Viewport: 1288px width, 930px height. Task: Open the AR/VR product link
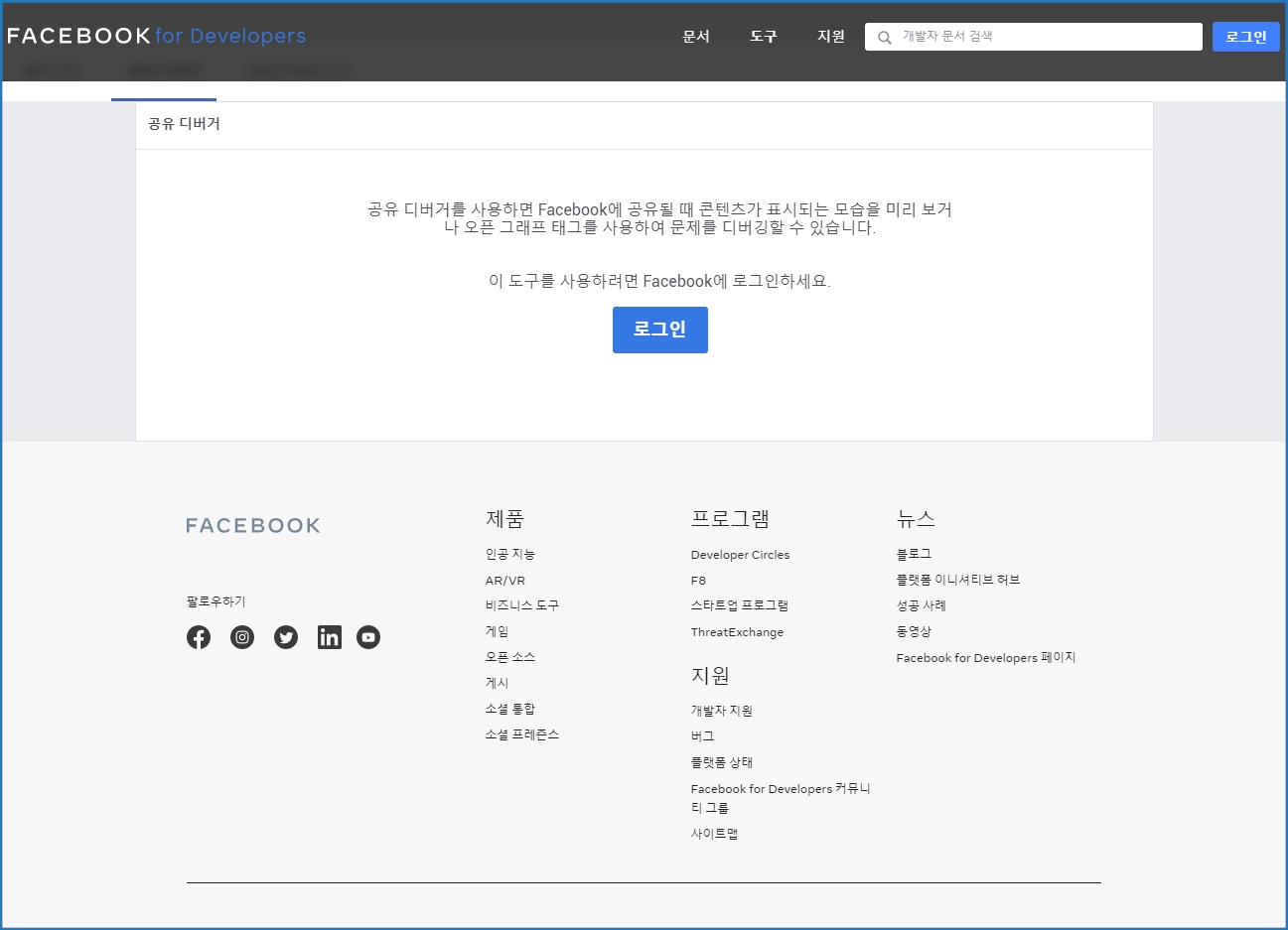pyautogui.click(x=505, y=581)
